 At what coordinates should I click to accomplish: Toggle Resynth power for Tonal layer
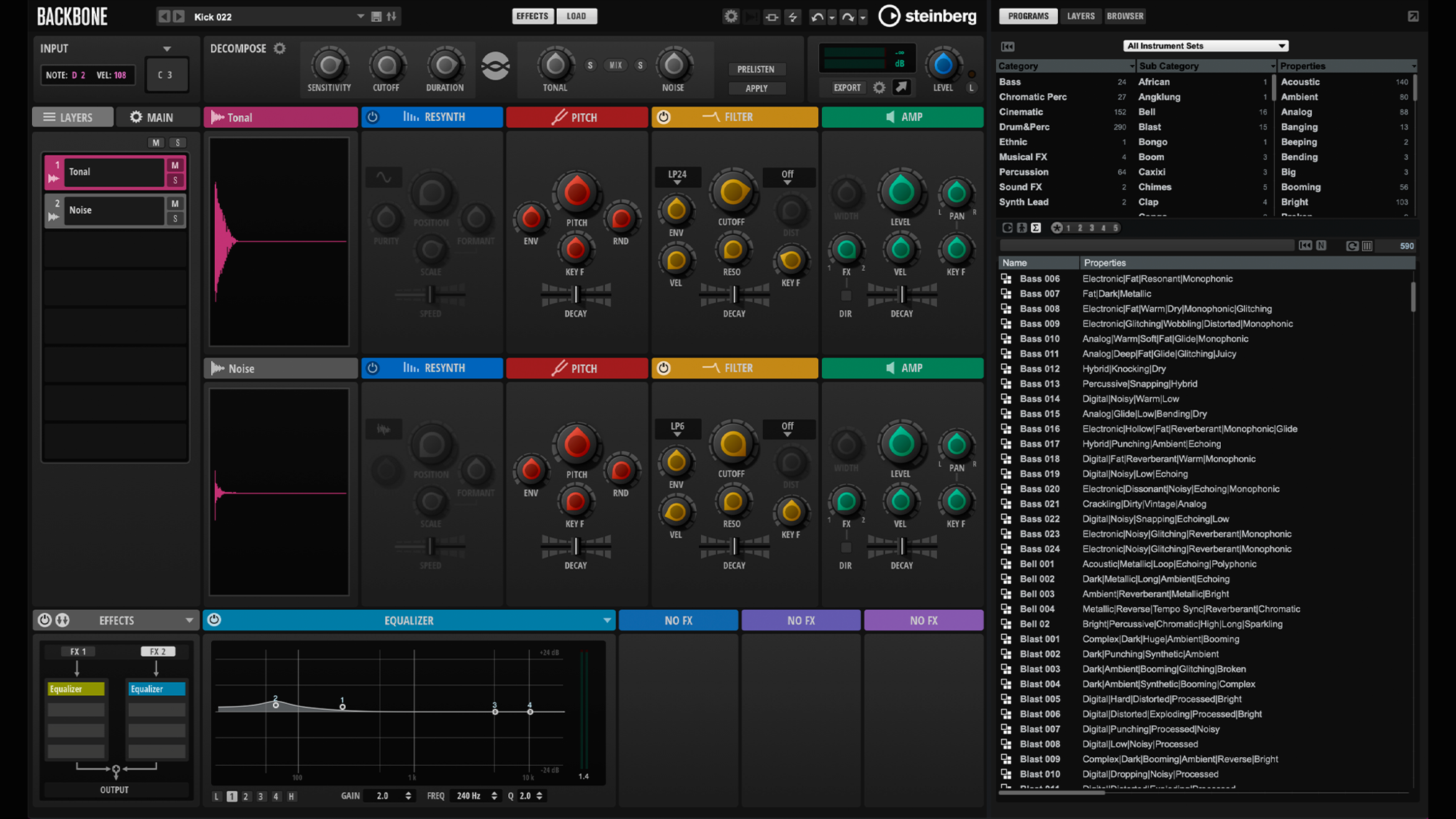click(x=373, y=117)
